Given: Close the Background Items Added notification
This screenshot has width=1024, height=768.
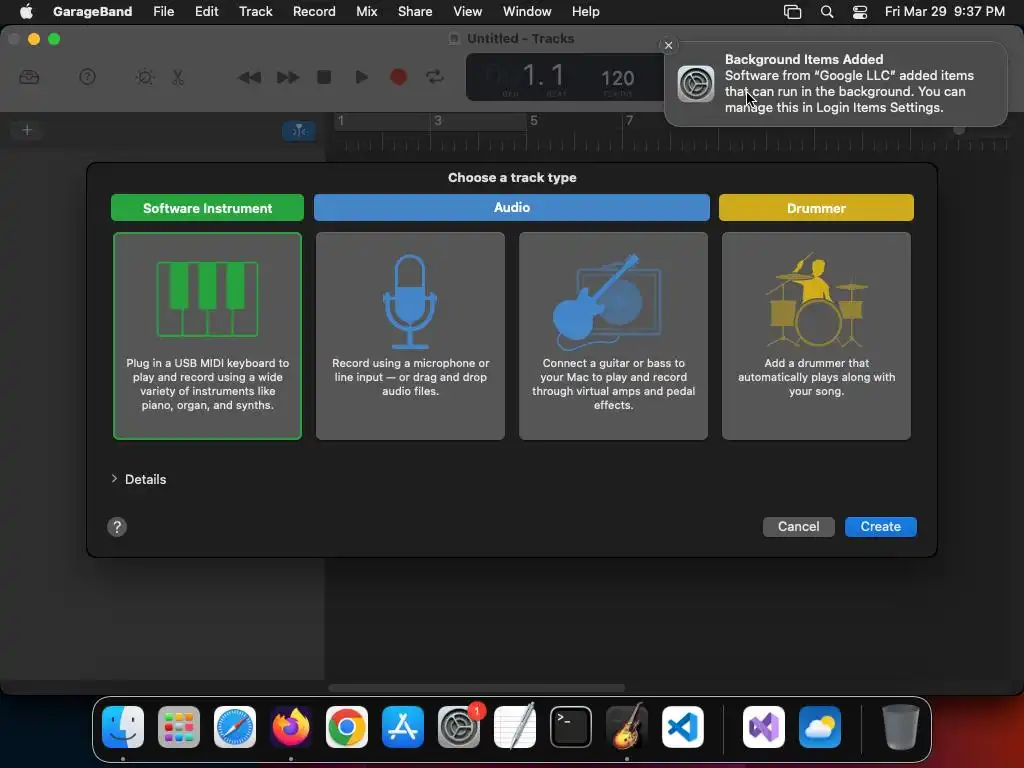Looking at the screenshot, I should tap(668, 45).
